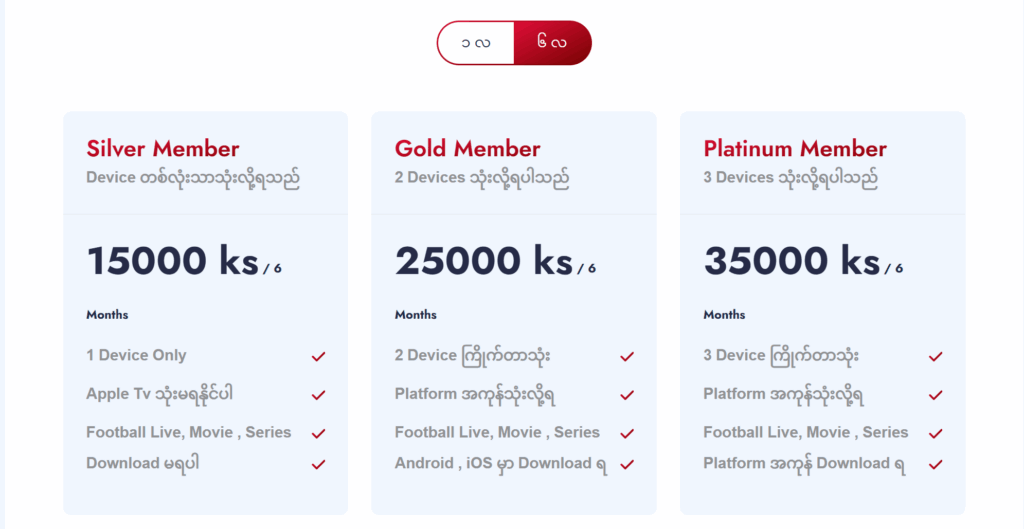Select the ၆ လ (6 month) billing option

coord(552,43)
